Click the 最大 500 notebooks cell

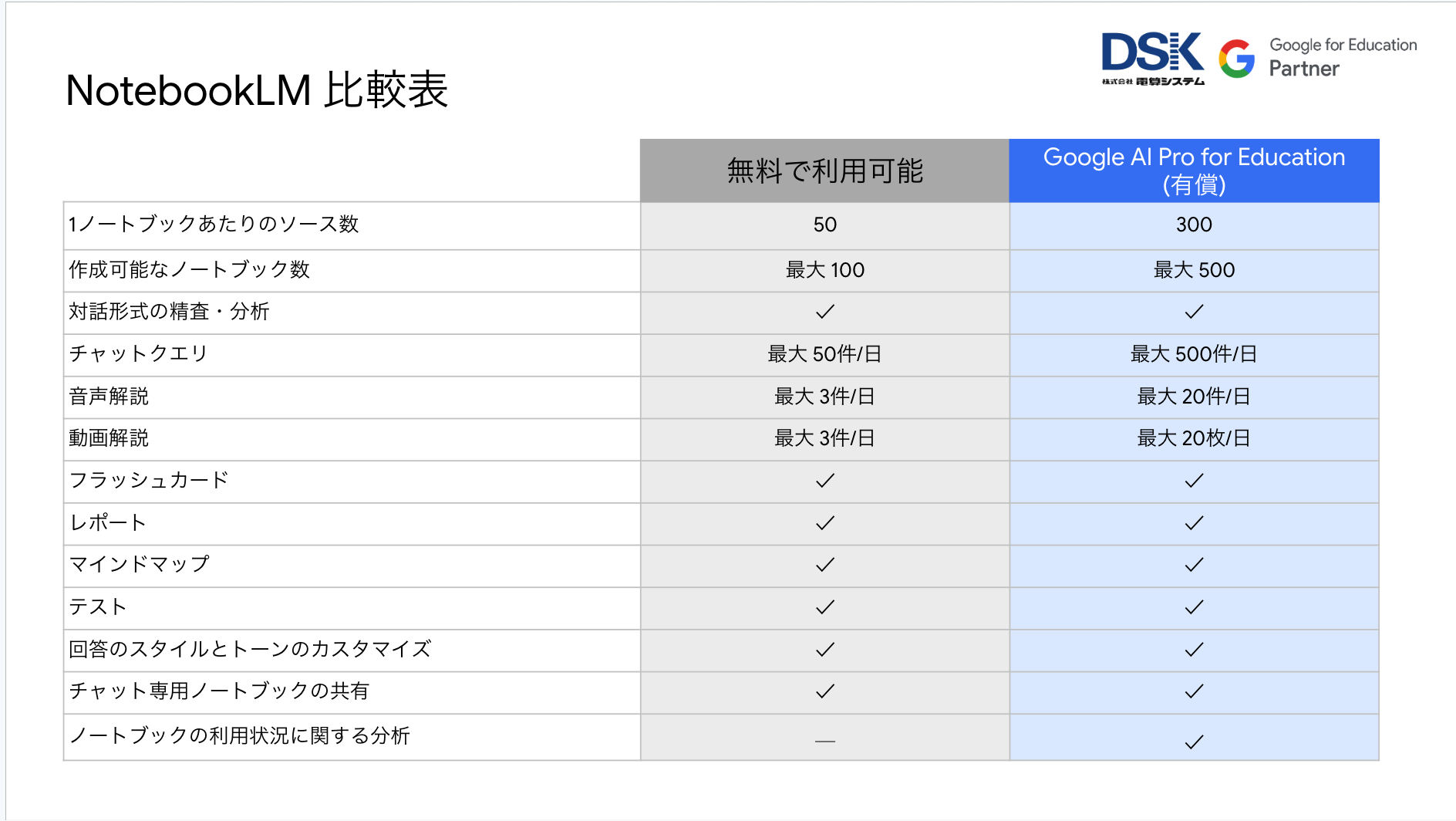(x=1194, y=270)
